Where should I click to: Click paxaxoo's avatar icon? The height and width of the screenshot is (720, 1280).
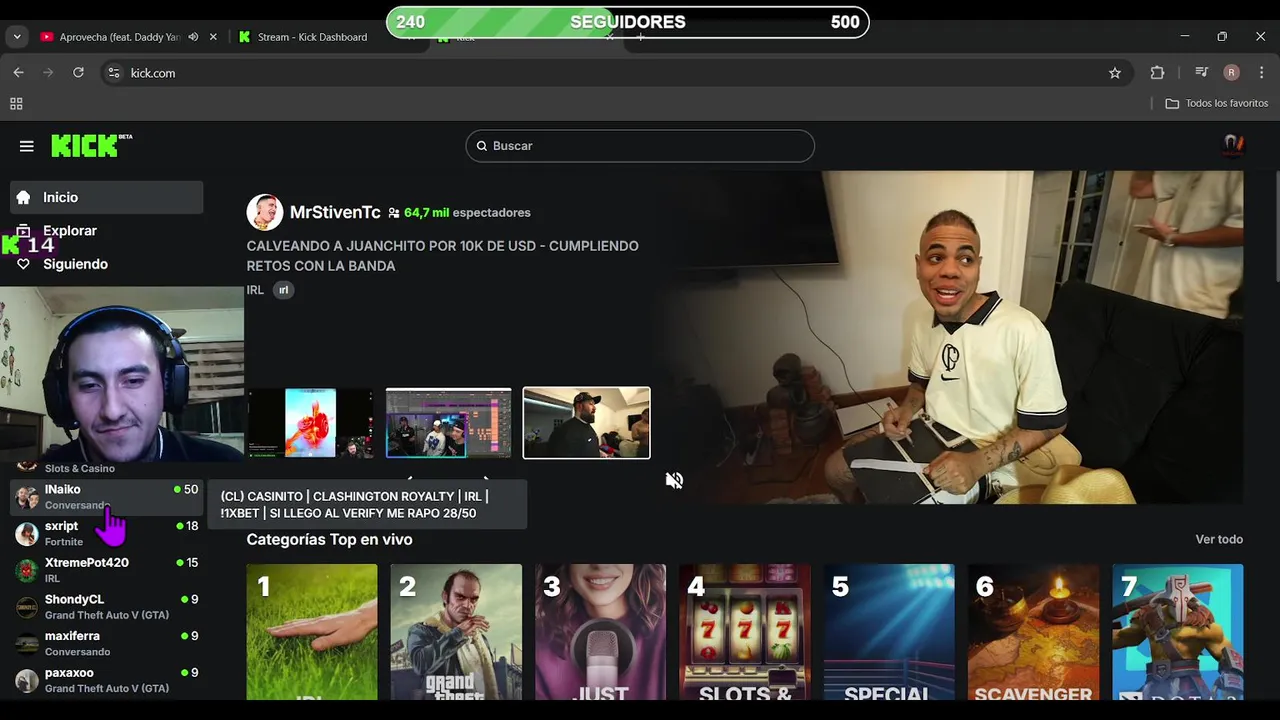(27, 681)
